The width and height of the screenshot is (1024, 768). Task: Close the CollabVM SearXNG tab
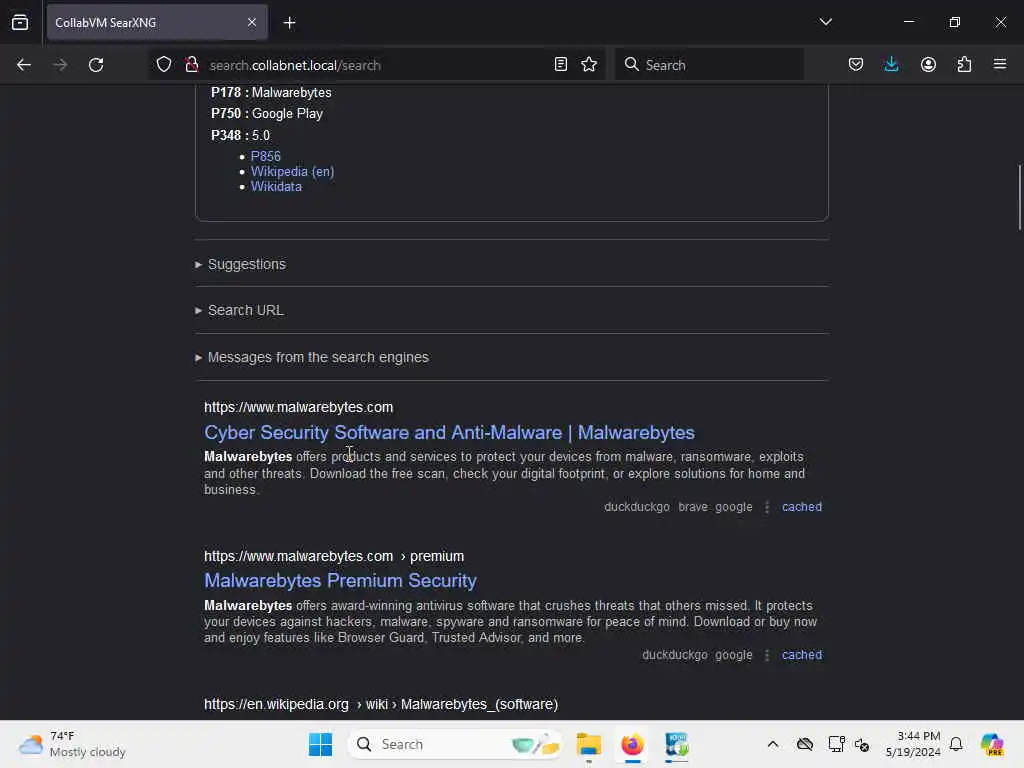point(251,22)
